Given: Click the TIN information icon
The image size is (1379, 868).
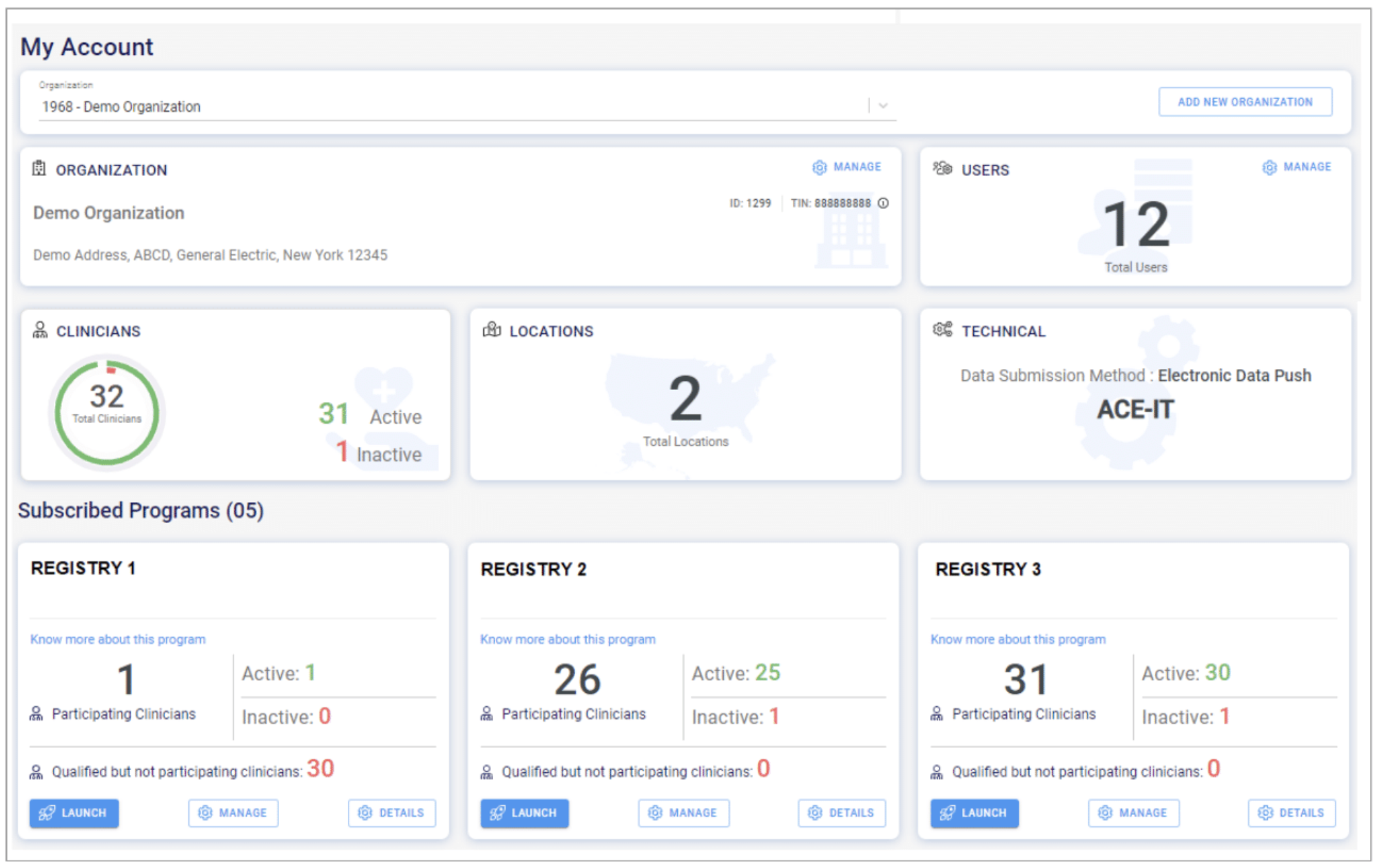Looking at the screenshot, I should tap(883, 203).
